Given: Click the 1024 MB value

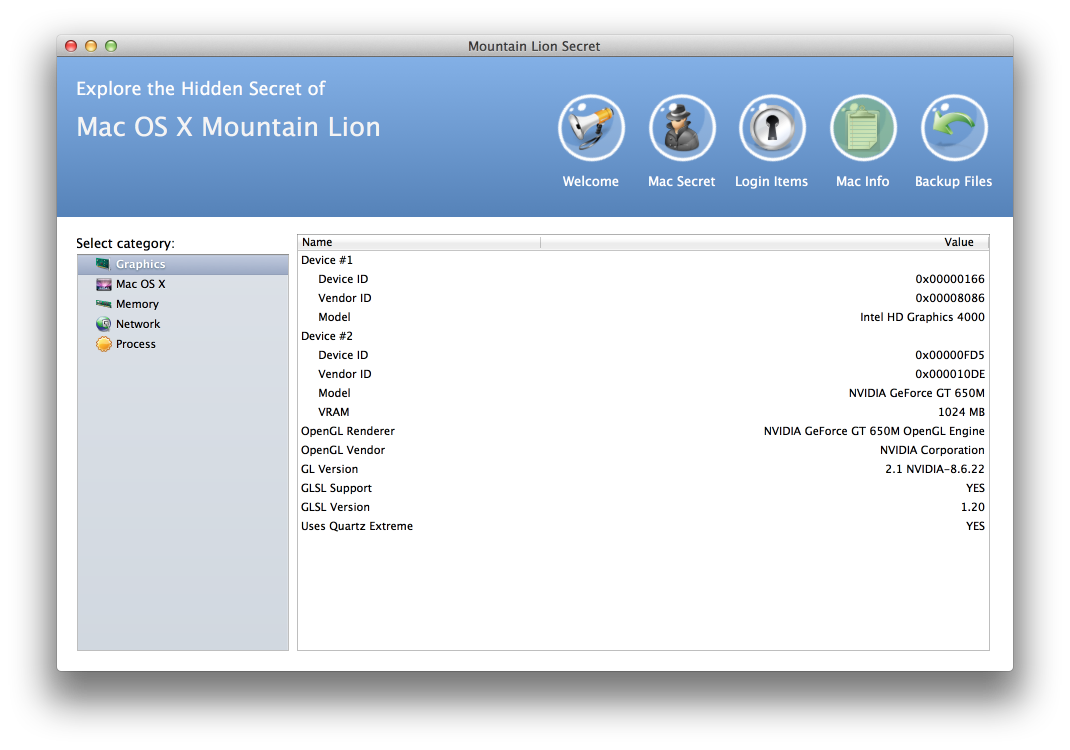Looking at the screenshot, I should click(x=961, y=412).
